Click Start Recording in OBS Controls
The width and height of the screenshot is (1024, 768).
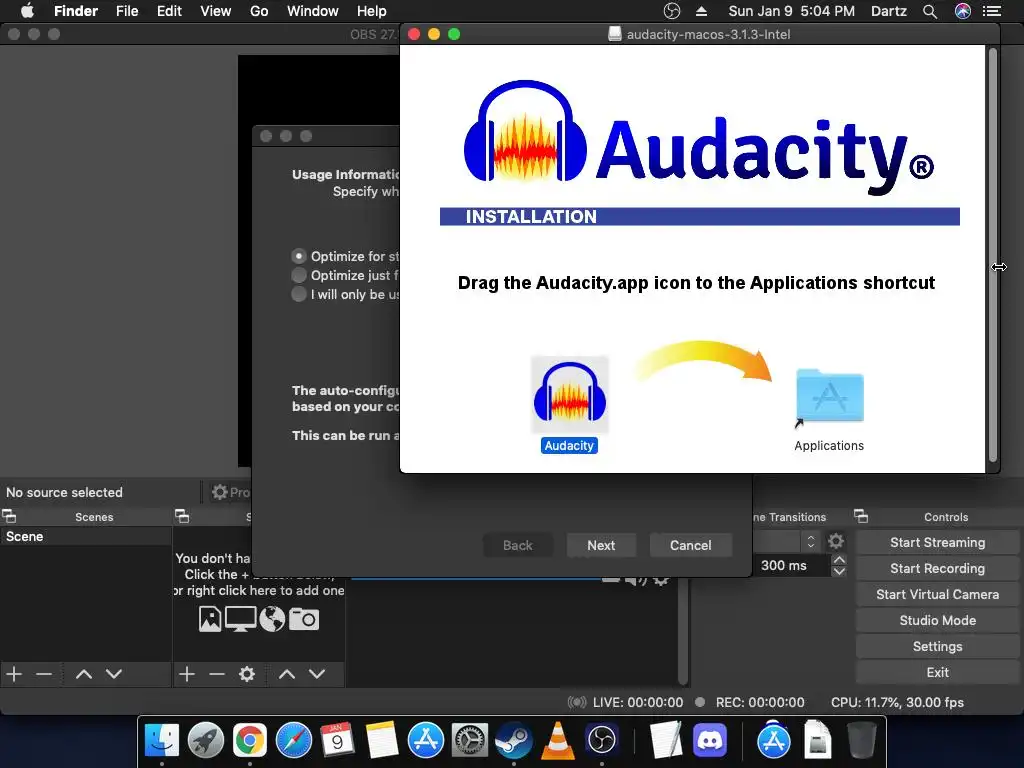tap(937, 568)
